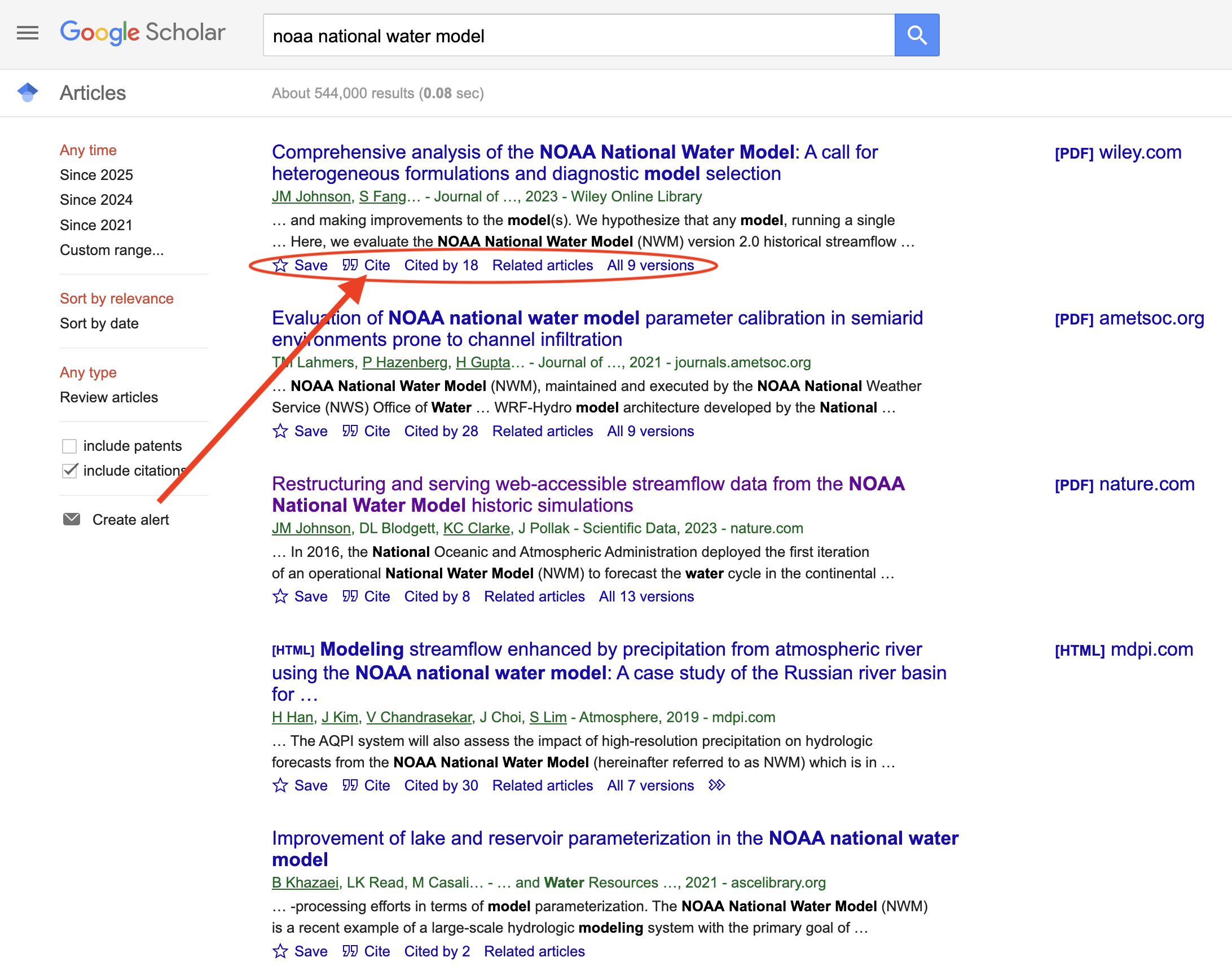Click Cited by 18
Viewport: 1232px width, 975px height.
[x=441, y=265]
